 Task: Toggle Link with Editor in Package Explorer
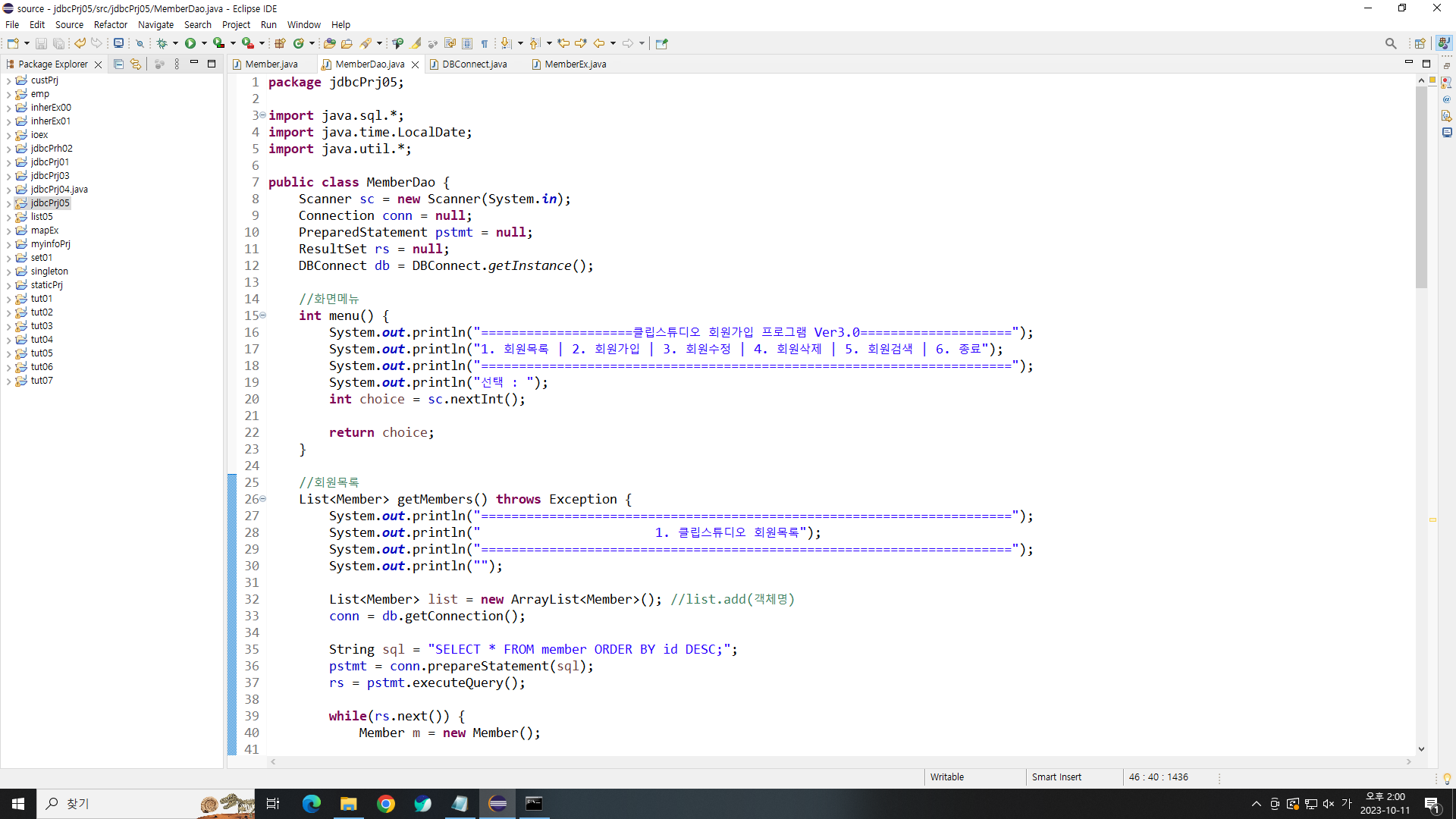136,64
